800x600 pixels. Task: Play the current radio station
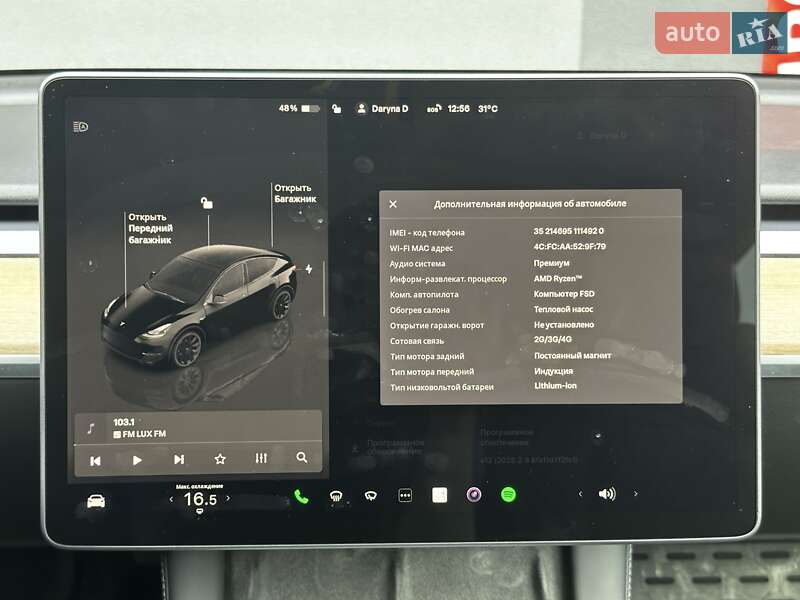pyautogui.click(x=137, y=459)
